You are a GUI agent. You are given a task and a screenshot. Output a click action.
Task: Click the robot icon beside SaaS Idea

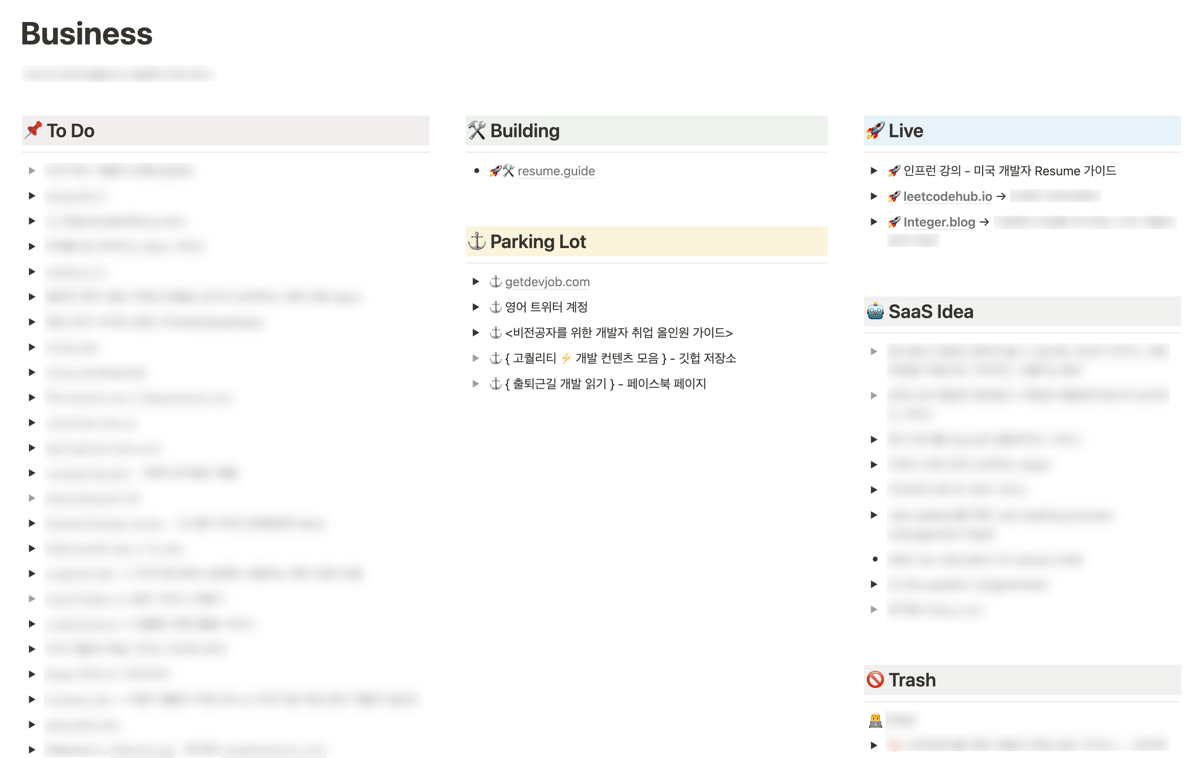pos(875,311)
